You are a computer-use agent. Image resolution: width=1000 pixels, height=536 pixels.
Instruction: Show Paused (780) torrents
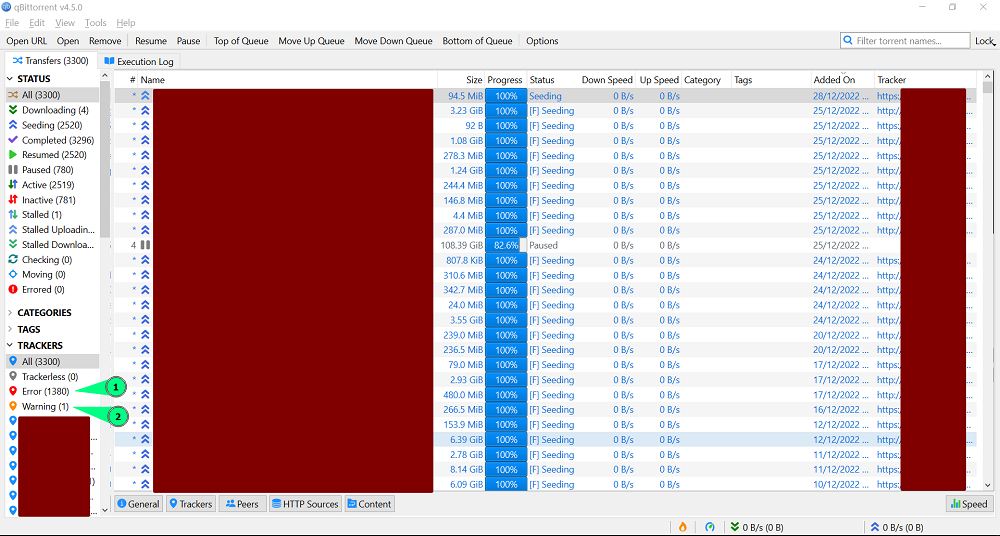(40, 170)
